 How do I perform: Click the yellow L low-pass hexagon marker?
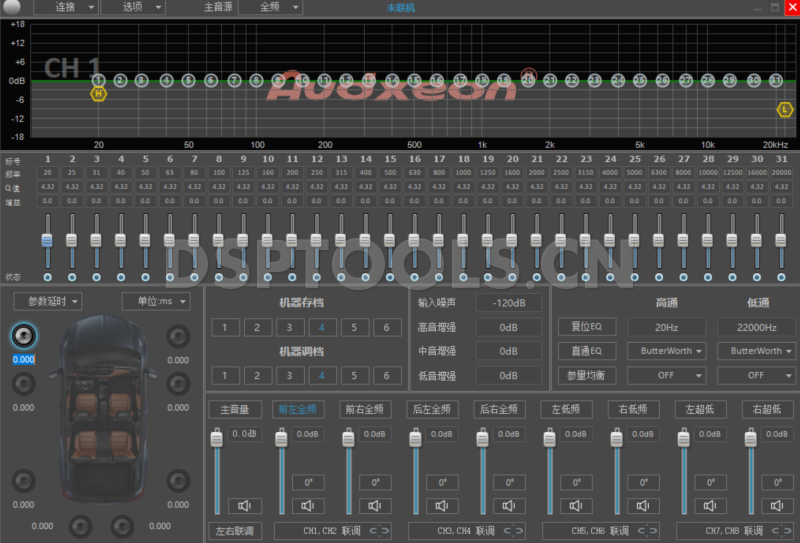point(785,108)
